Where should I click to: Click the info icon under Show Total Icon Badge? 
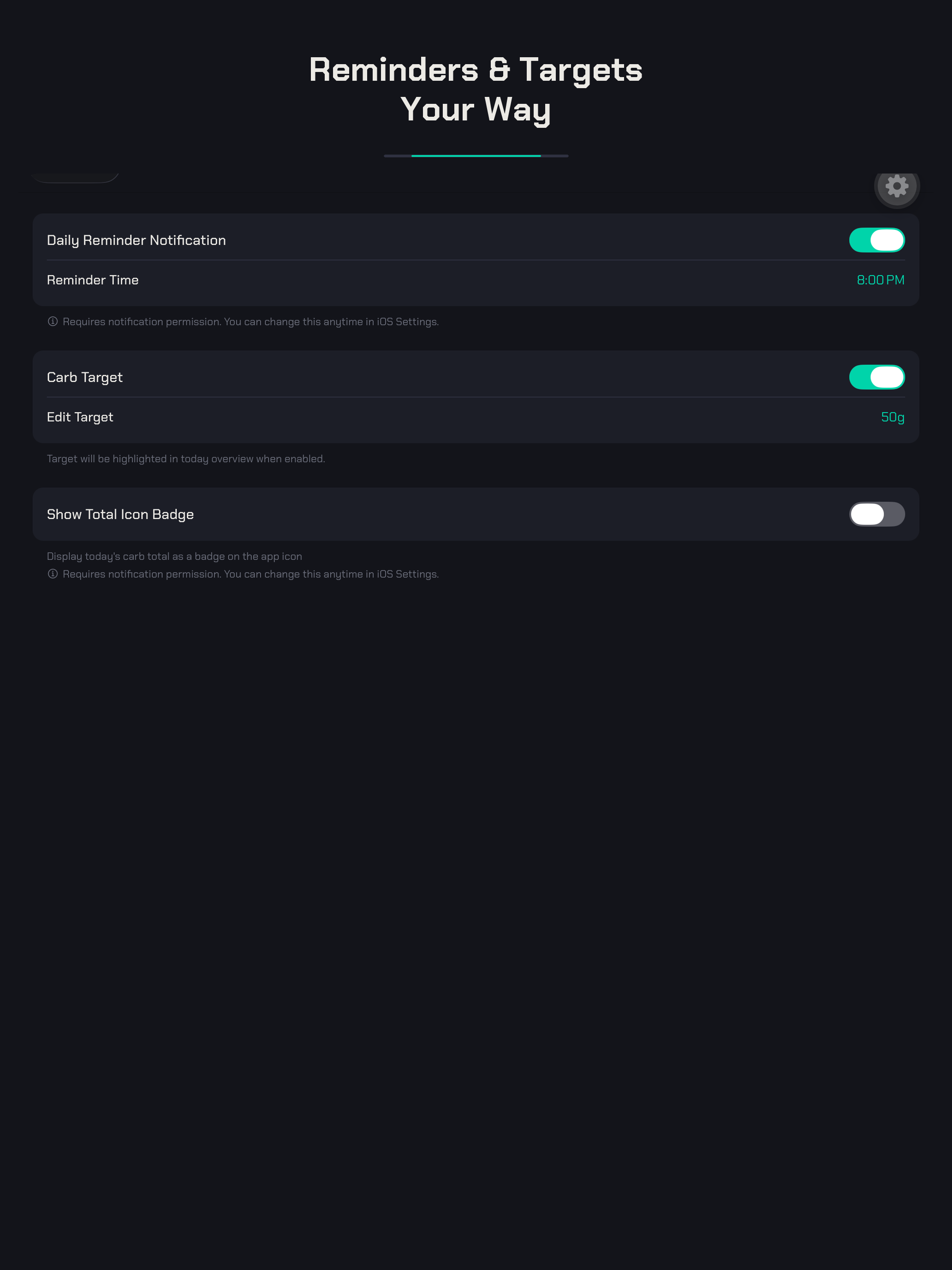coord(54,574)
